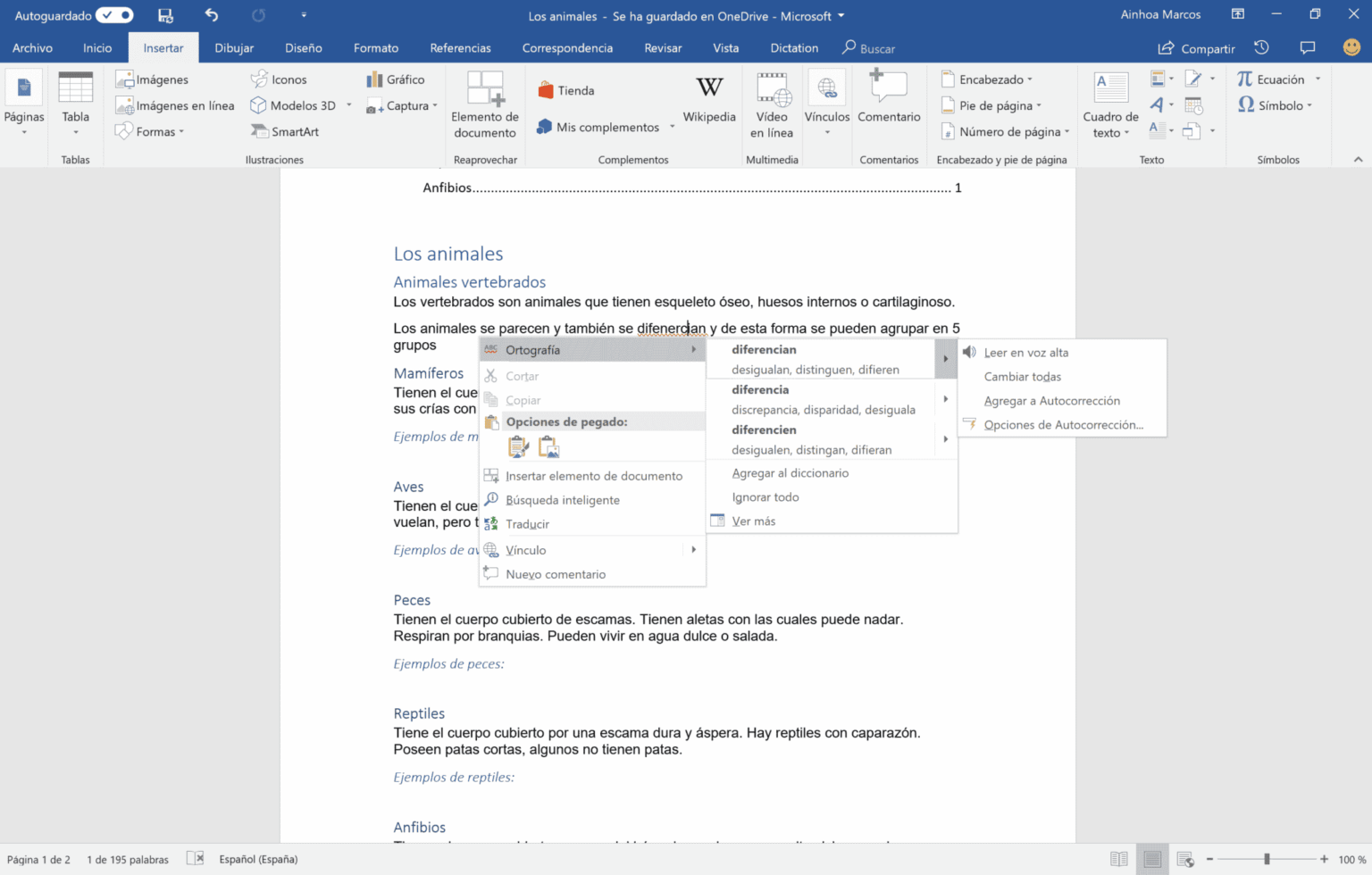
Task: Click the Undo arrow icon
Action: [212, 15]
